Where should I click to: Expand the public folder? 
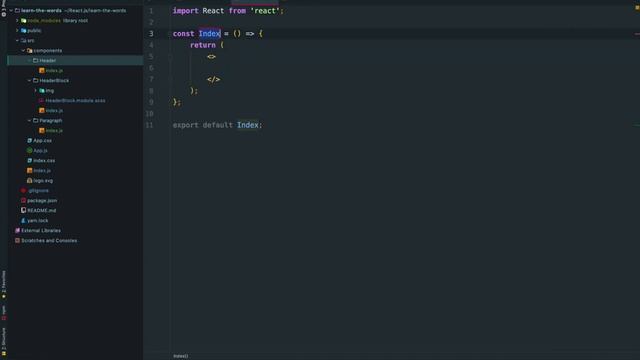(x=17, y=31)
